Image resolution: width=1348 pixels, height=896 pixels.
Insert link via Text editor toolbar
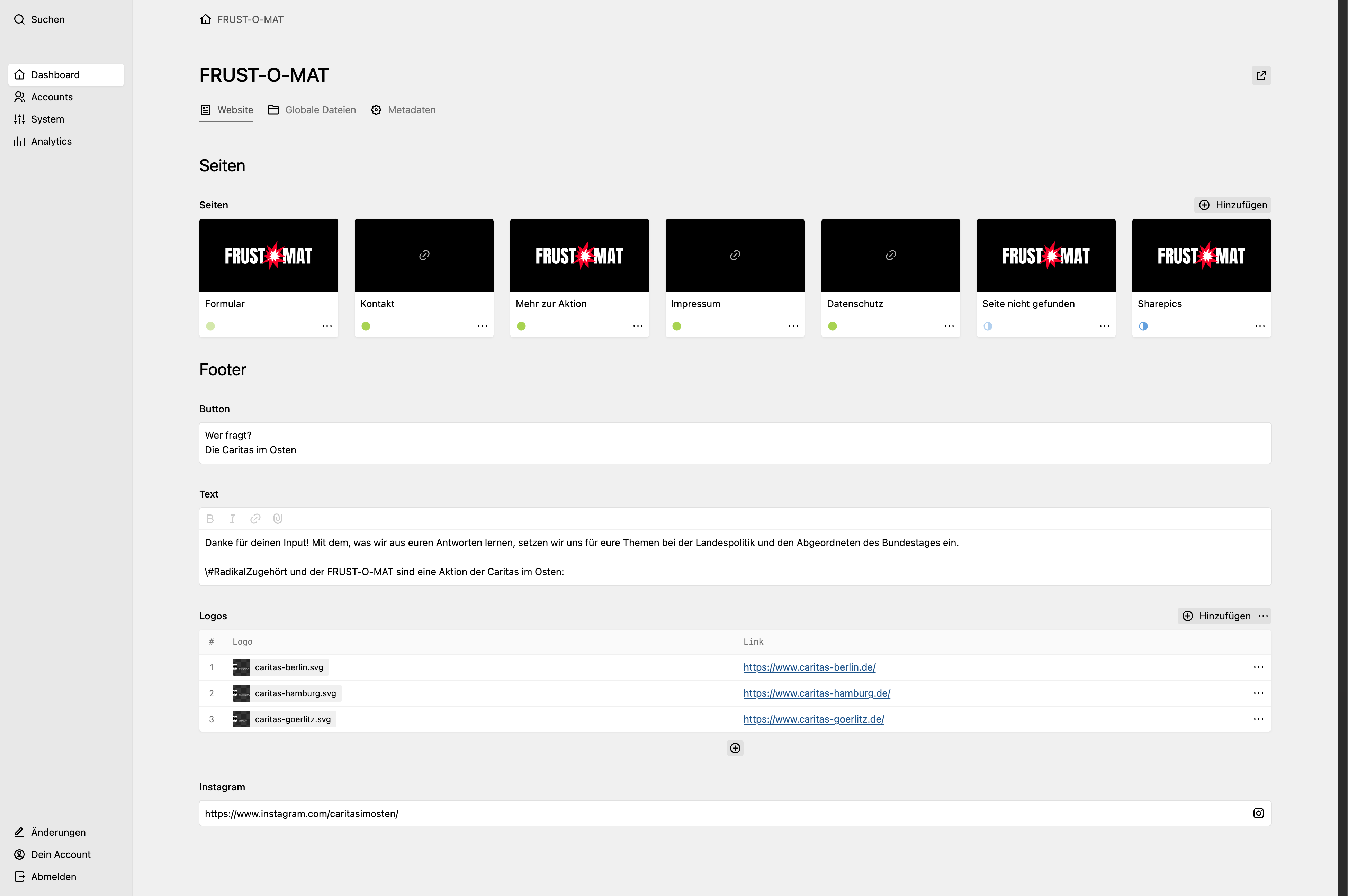coord(255,519)
